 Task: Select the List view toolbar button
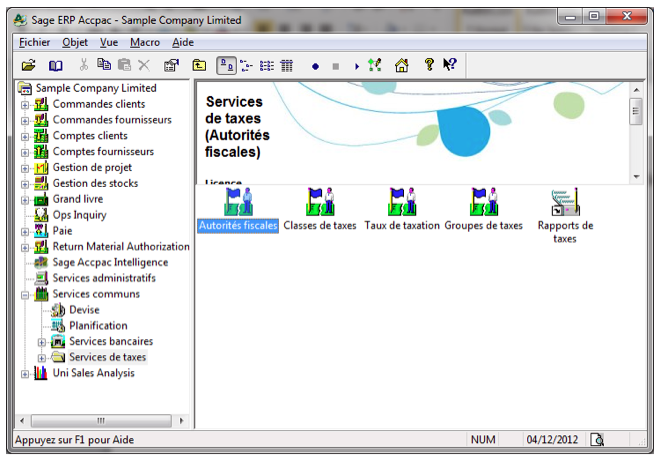click(x=267, y=66)
